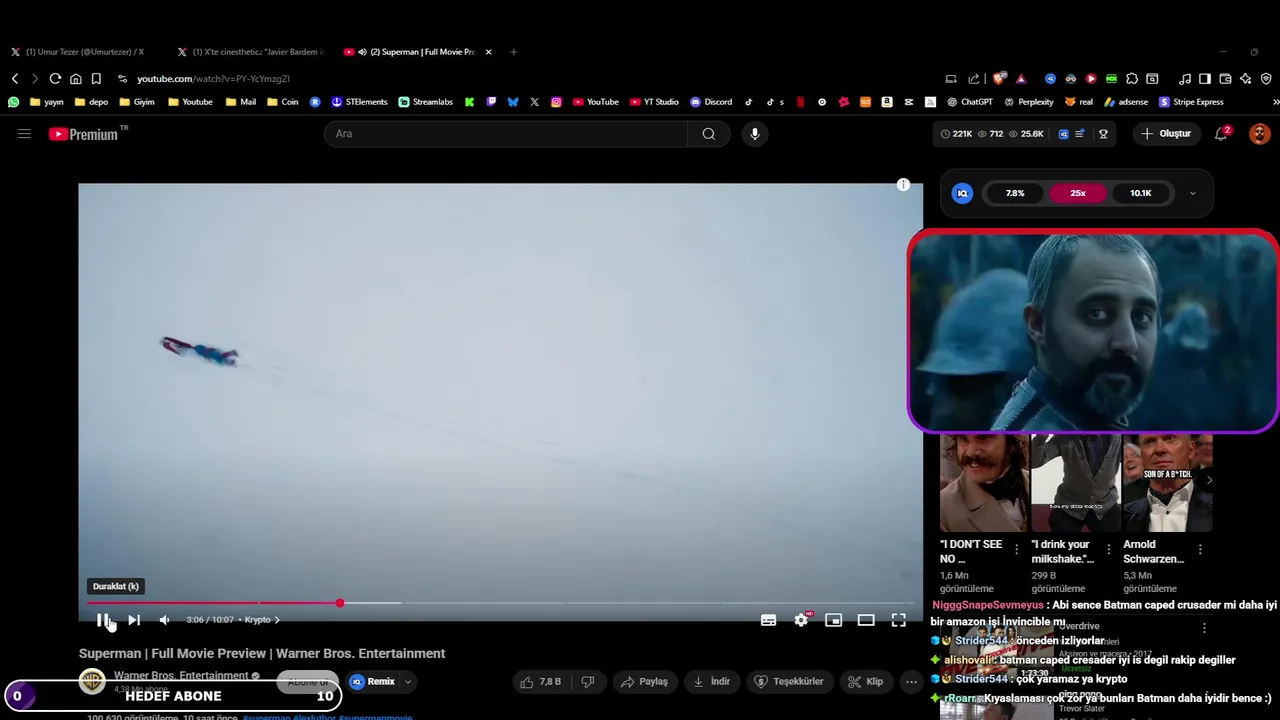
Task: Open more actions three-dot menu
Action: click(x=911, y=682)
